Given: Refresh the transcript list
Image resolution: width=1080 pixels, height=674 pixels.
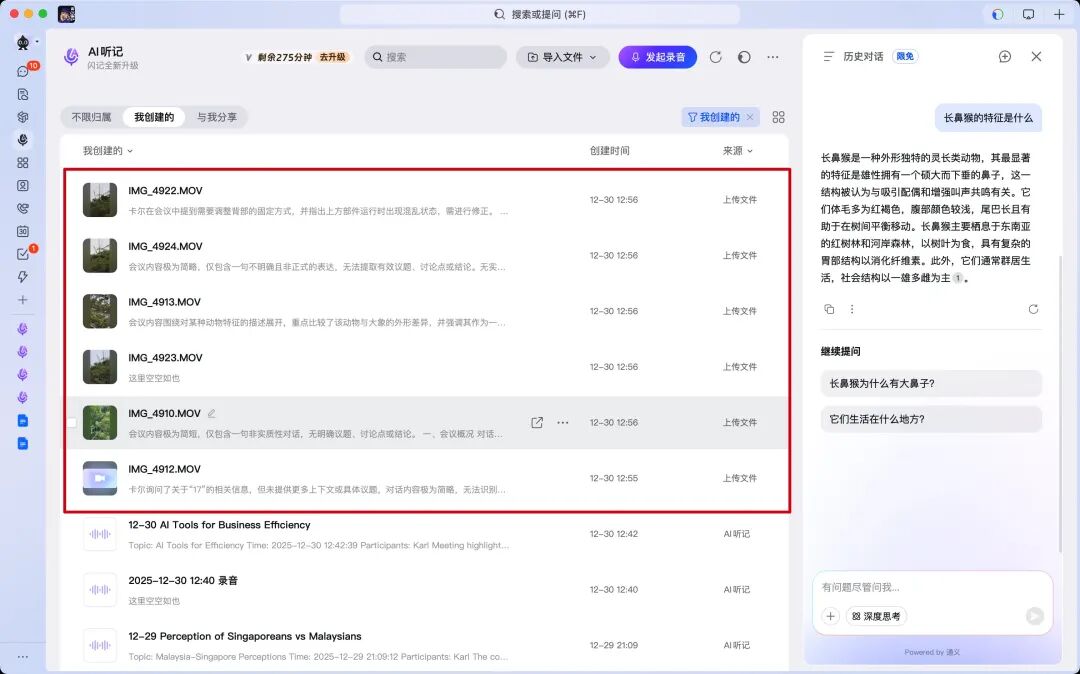Looking at the screenshot, I should (717, 57).
